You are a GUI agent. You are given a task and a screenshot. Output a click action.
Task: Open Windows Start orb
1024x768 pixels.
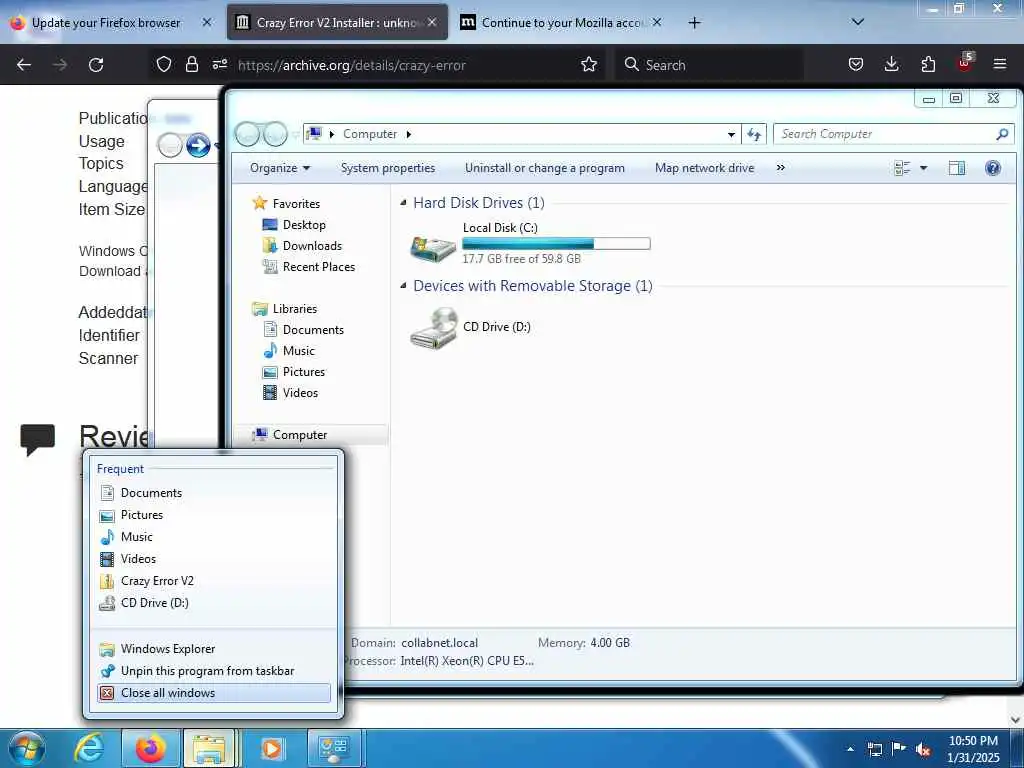27,748
